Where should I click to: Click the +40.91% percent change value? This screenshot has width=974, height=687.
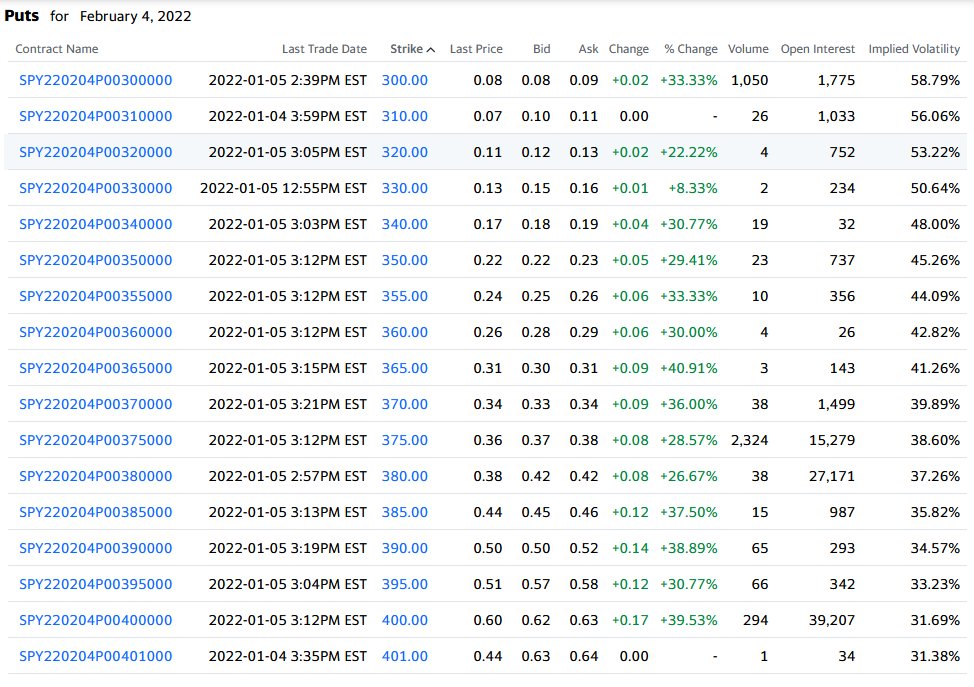point(689,368)
